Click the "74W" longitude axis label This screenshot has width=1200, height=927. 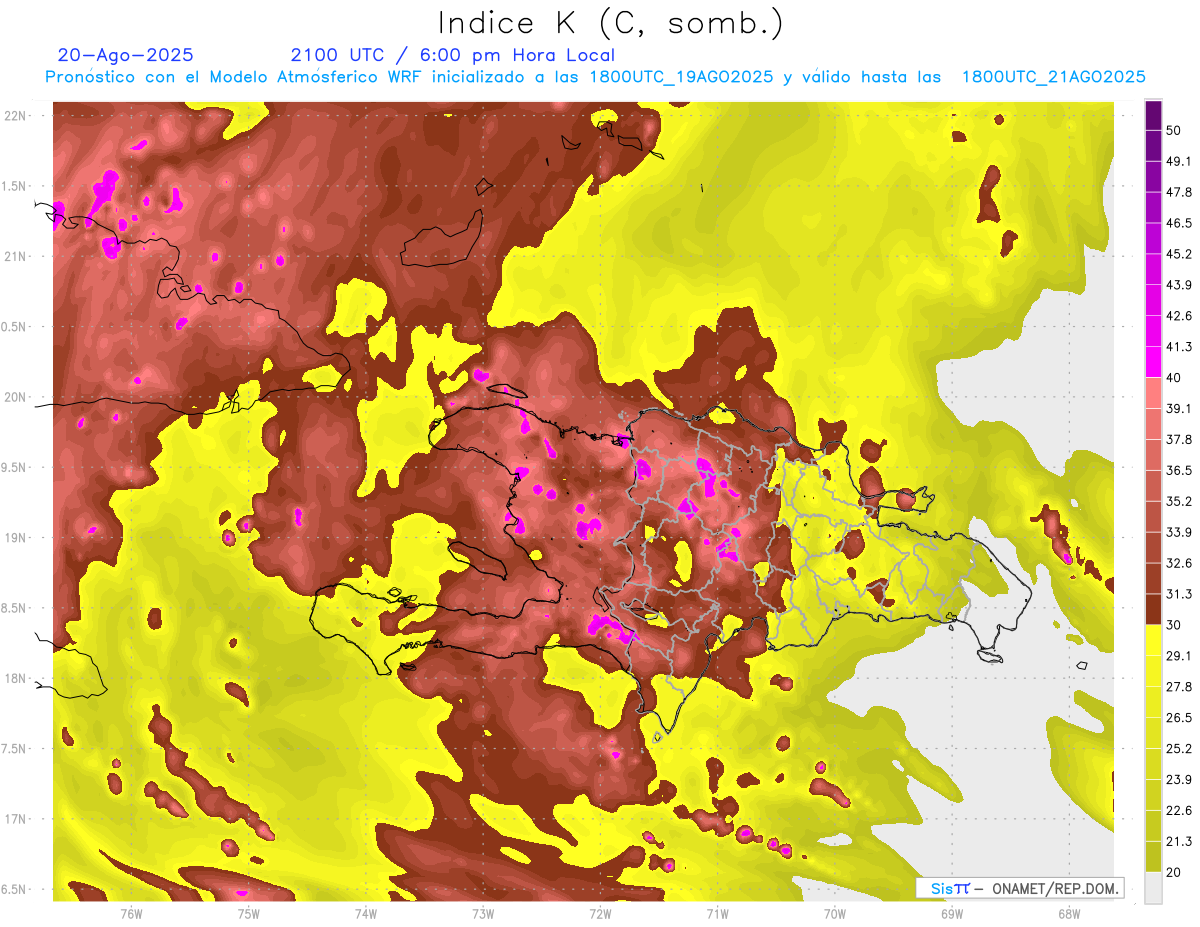366,912
